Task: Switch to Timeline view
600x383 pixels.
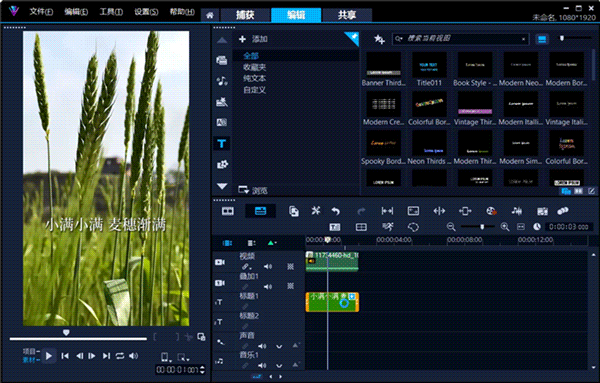Action: tap(261, 211)
